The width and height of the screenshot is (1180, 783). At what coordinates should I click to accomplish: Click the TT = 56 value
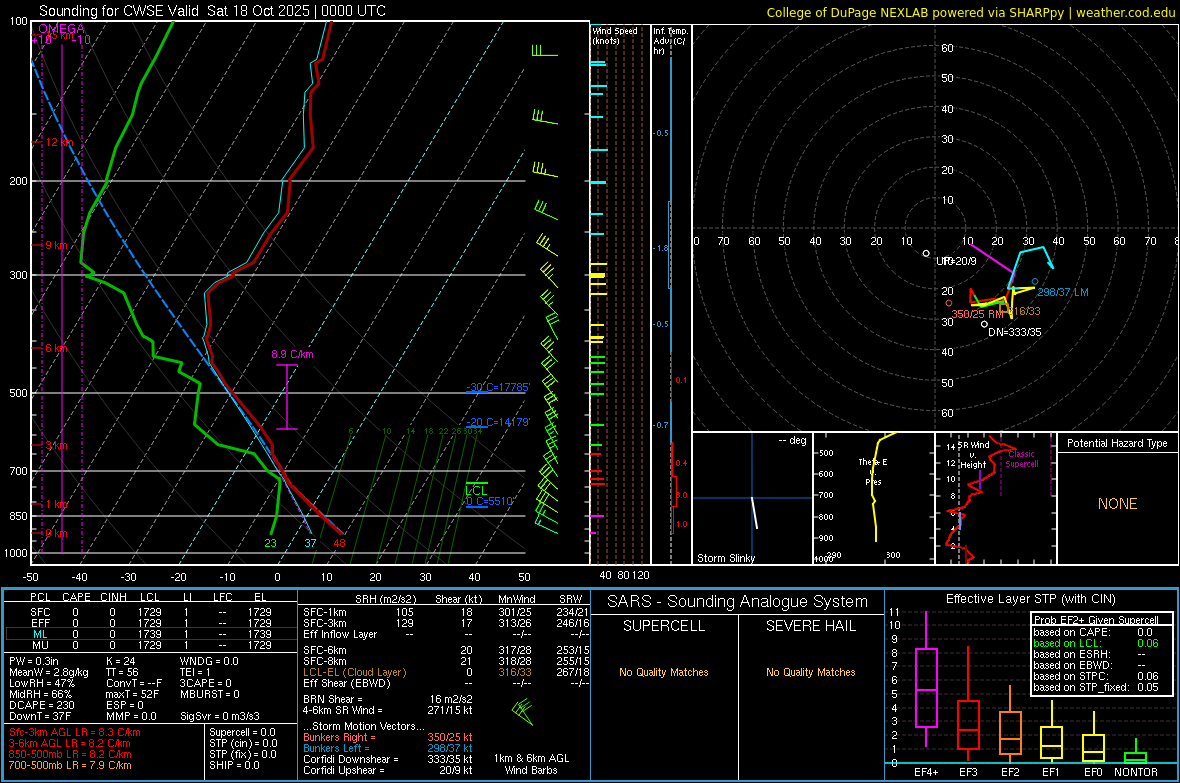(x=123, y=672)
